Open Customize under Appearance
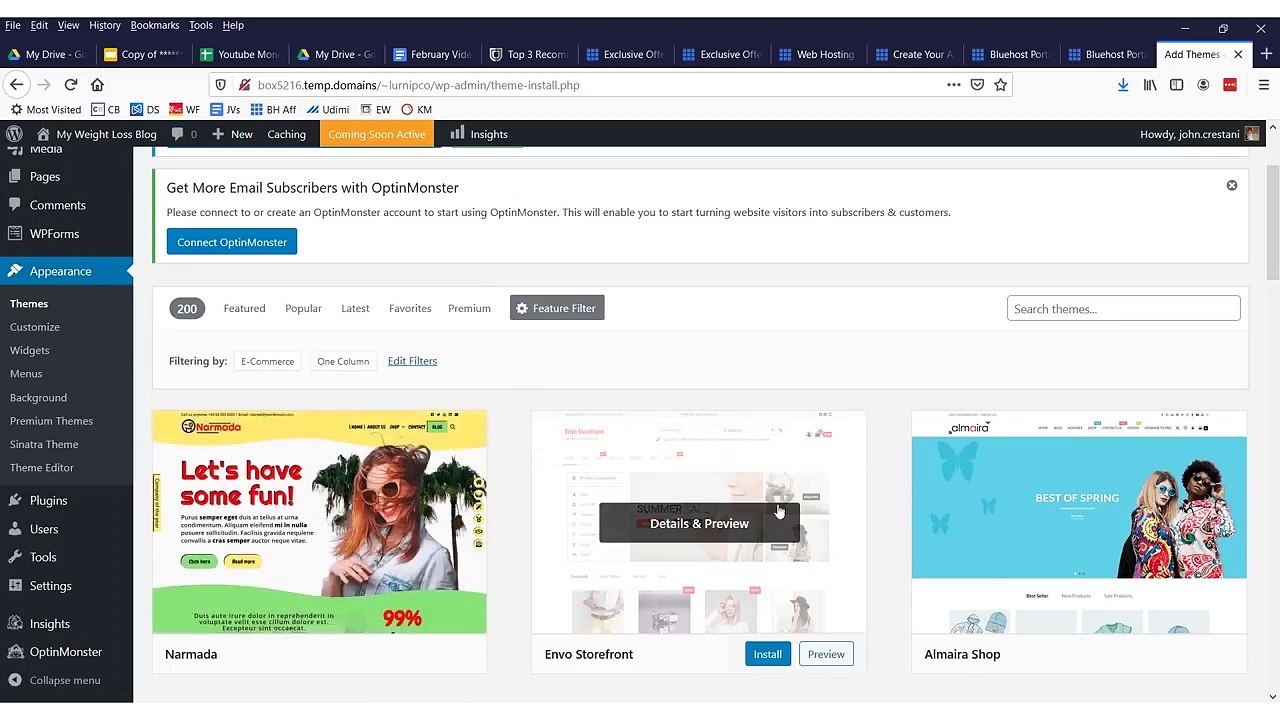 pos(35,327)
